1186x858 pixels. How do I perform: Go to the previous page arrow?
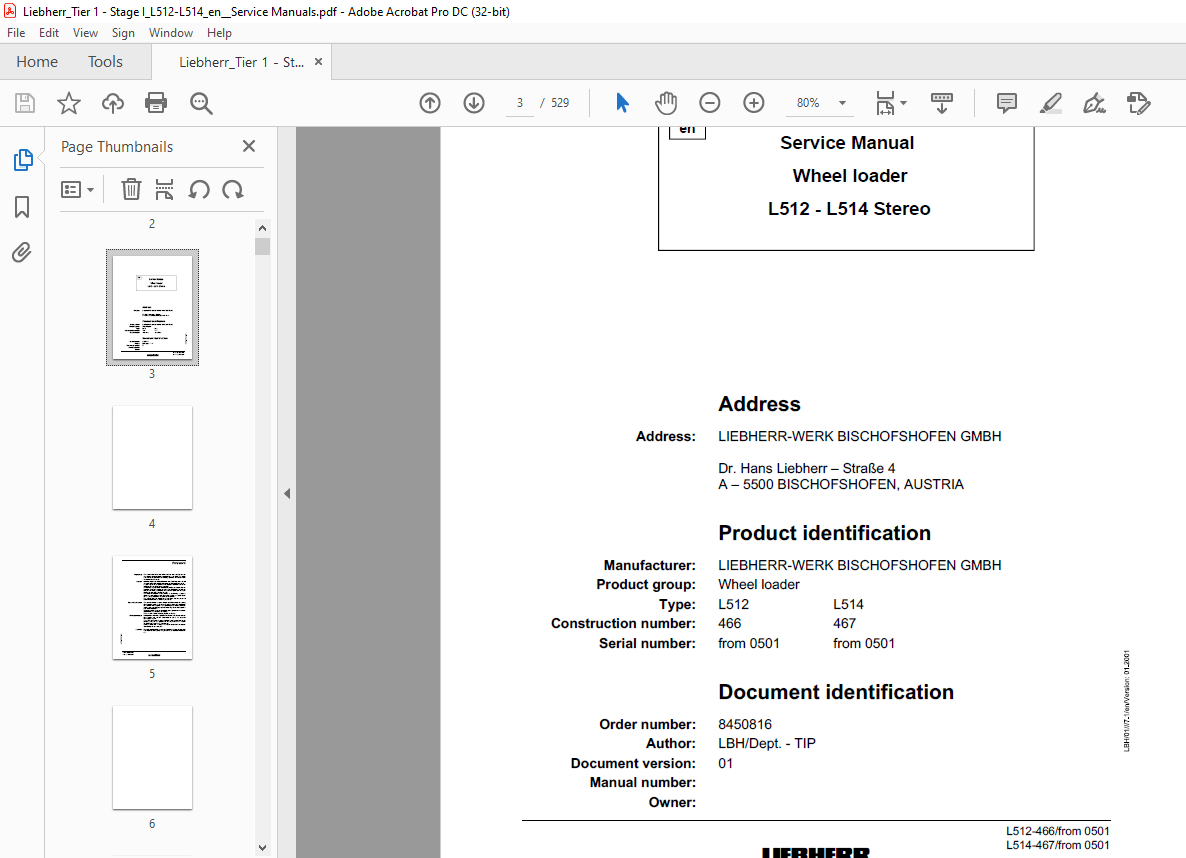pyautogui.click(x=430, y=103)
